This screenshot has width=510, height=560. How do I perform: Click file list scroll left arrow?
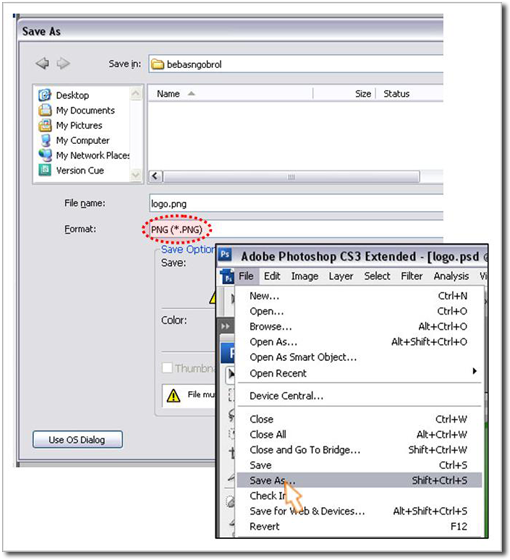[x=155, y=176]
